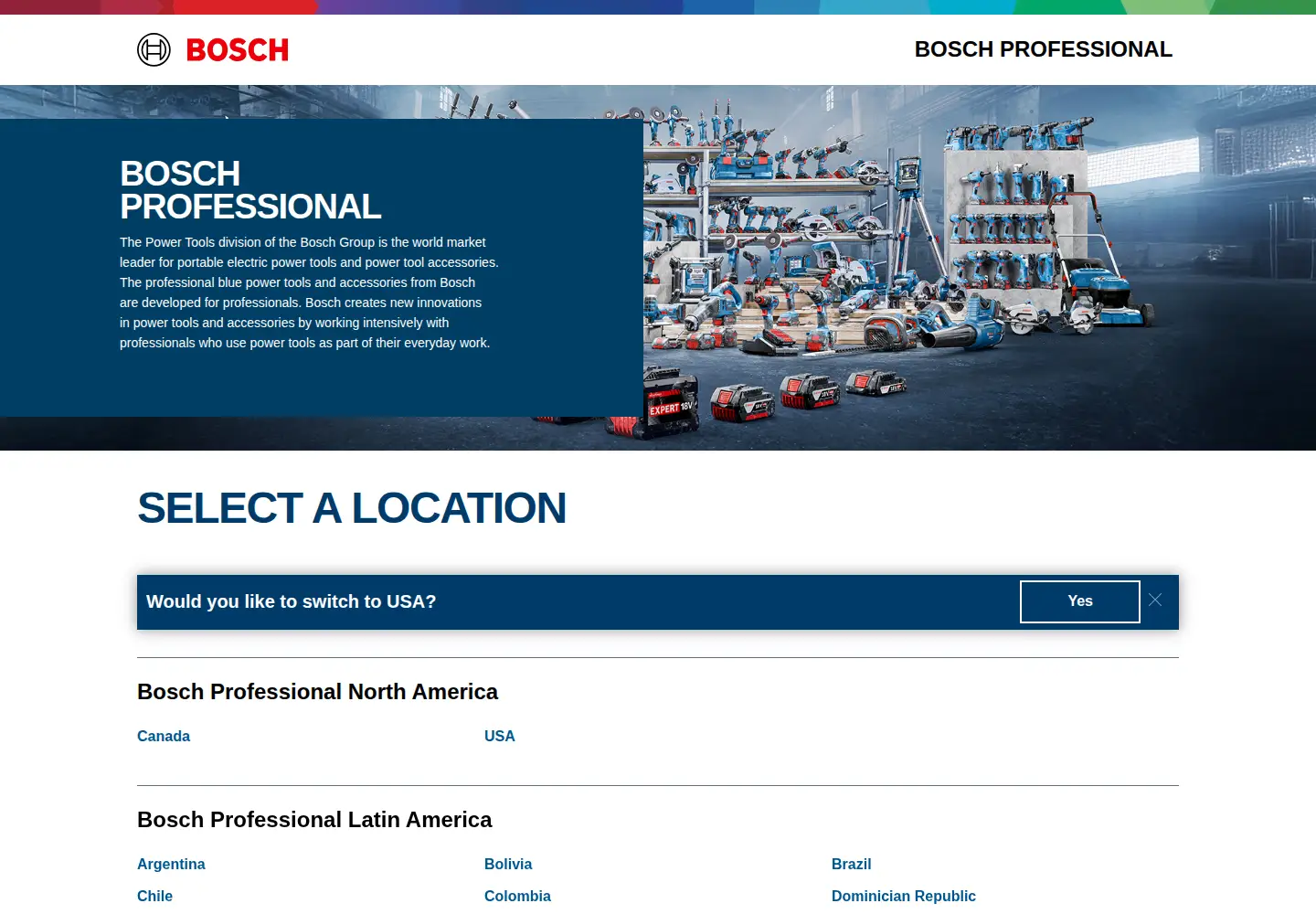Click the SELECT A LOCATION heading
This screenshot has height=914, width=1316.
[352, 508]
